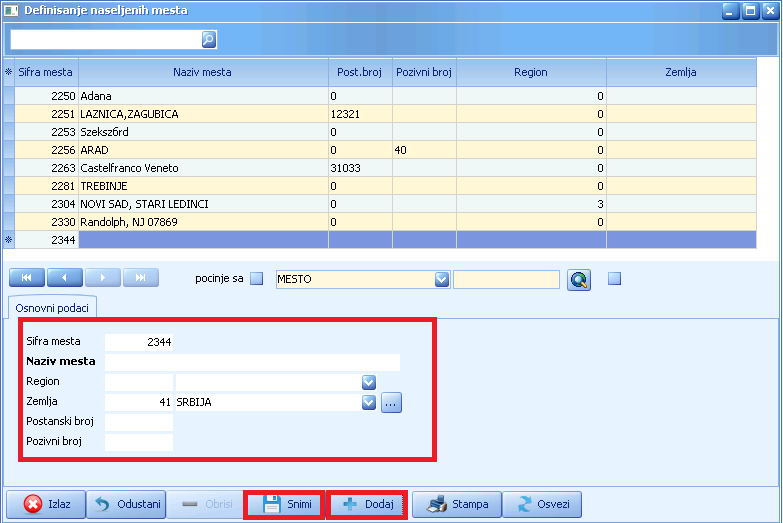Refresh data with Osvezi
The image size is (783, 523).
[x=542, y=504]
